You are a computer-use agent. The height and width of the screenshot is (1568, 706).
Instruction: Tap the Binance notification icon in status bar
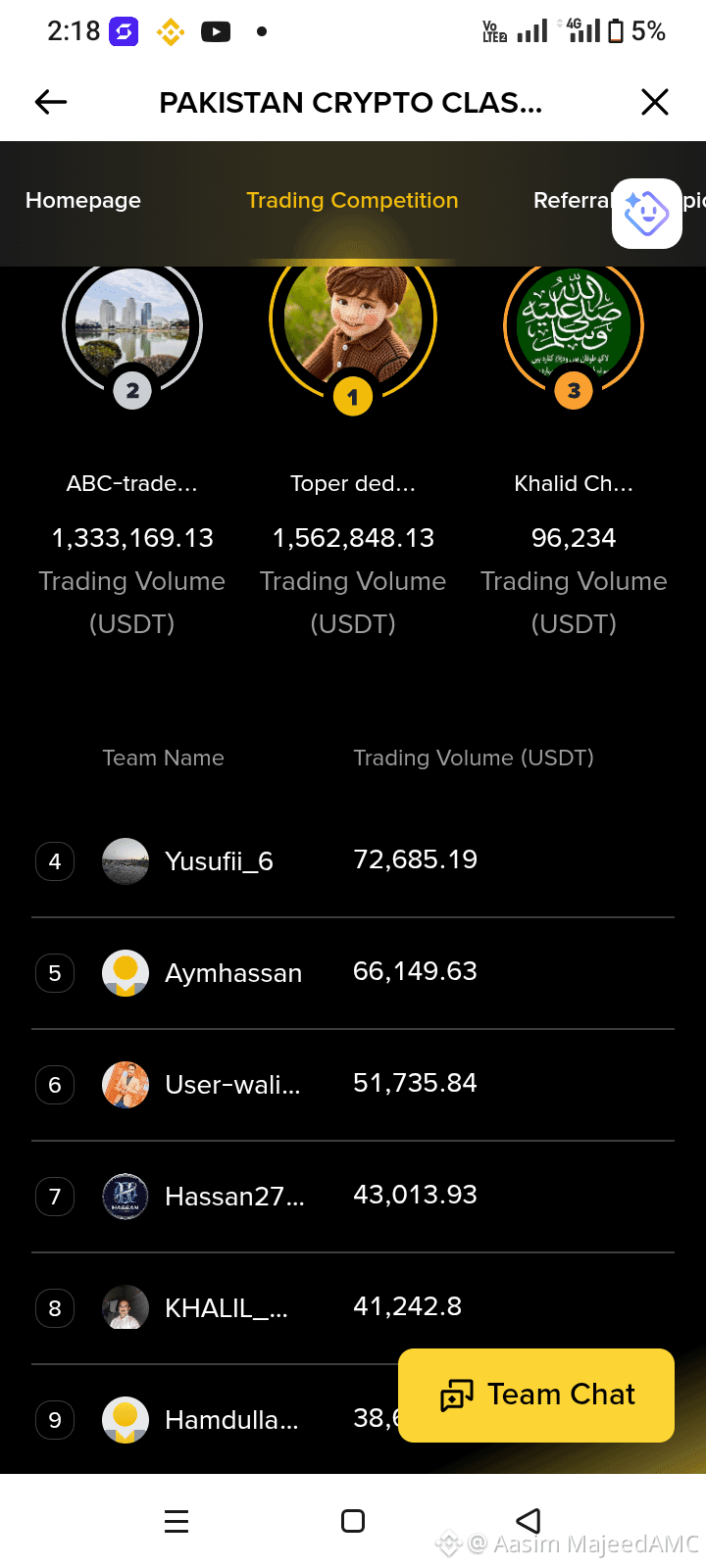tap(171, 31)
